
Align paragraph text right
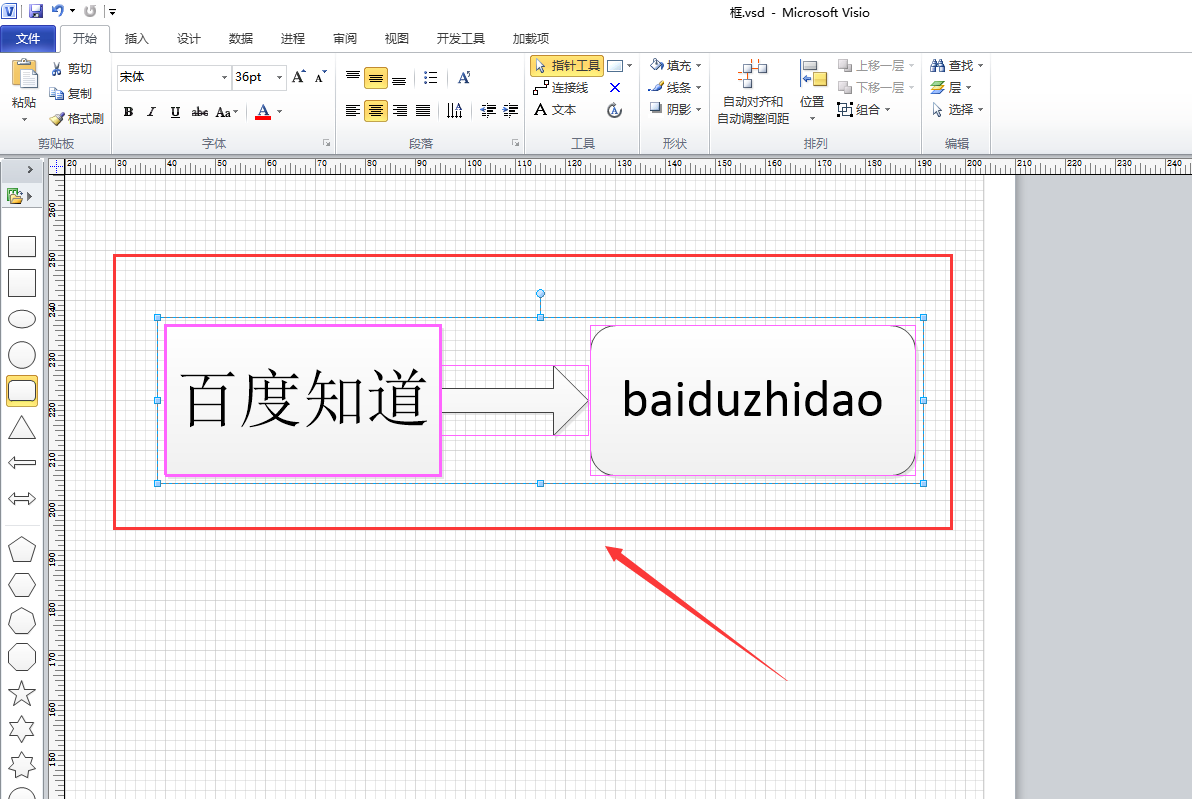pos(399,111)
